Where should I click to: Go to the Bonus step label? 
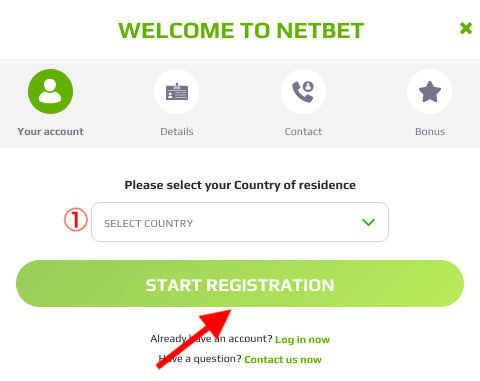pyautogui.click(x=430, y=131)
